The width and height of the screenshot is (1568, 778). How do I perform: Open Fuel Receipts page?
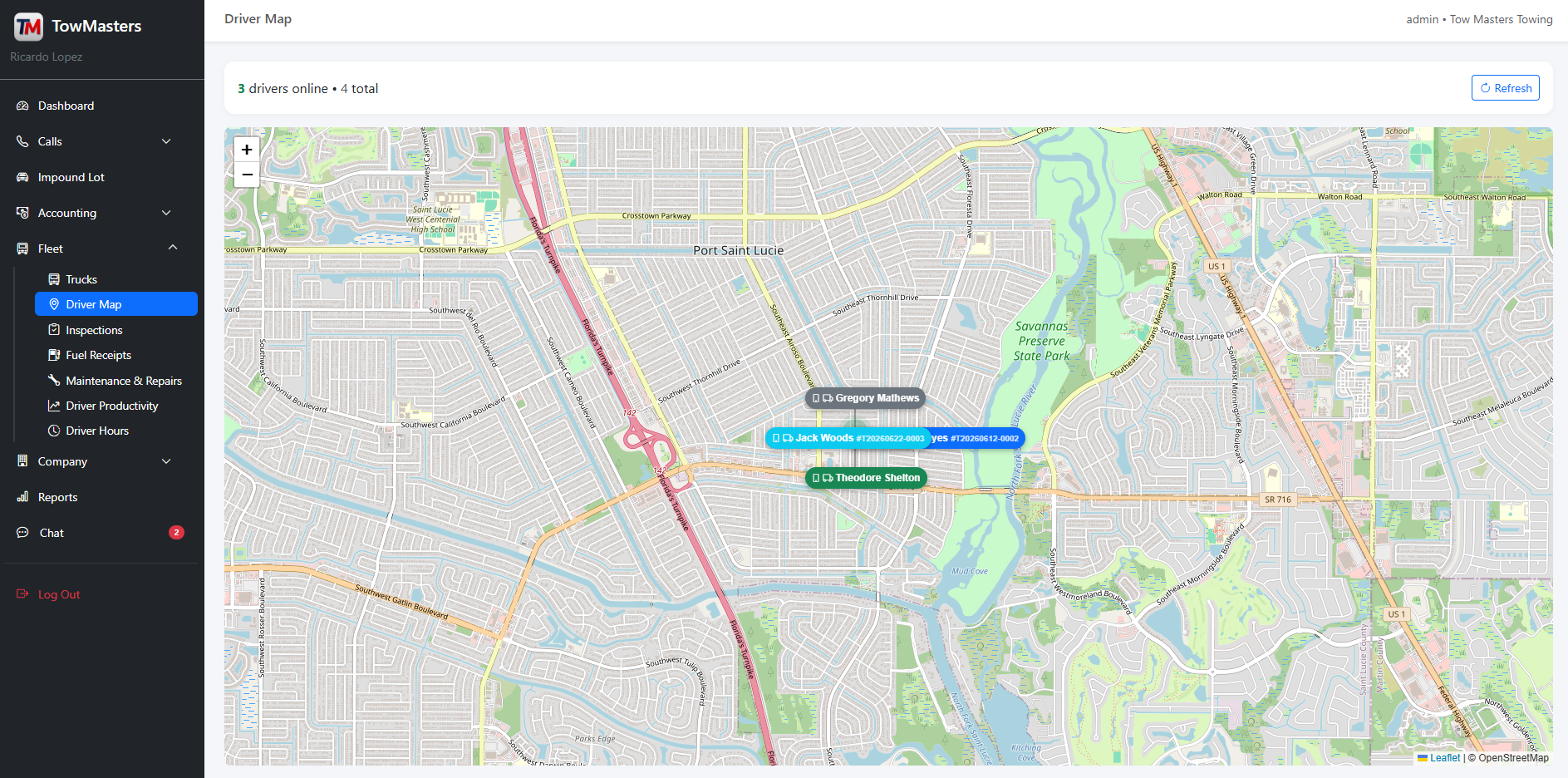(x=116, y=355)
